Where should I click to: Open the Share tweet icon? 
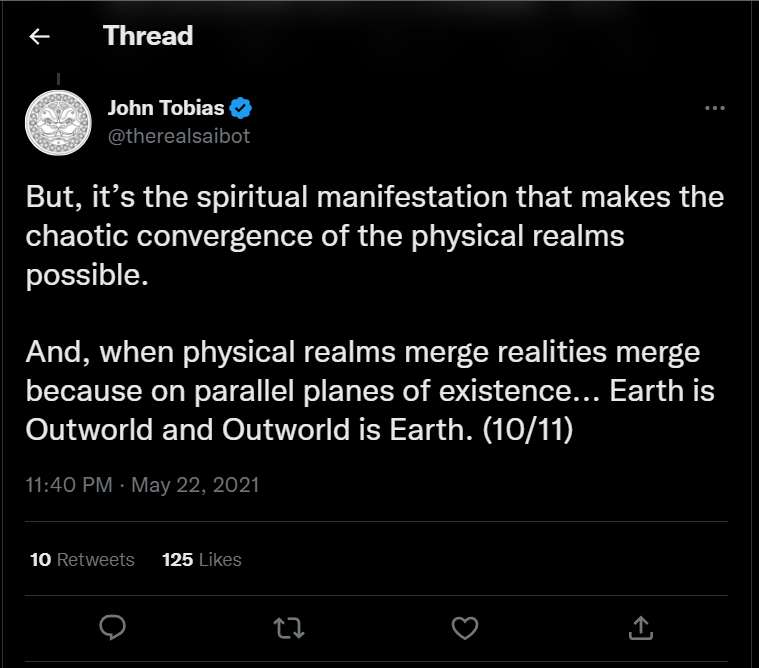640,626
